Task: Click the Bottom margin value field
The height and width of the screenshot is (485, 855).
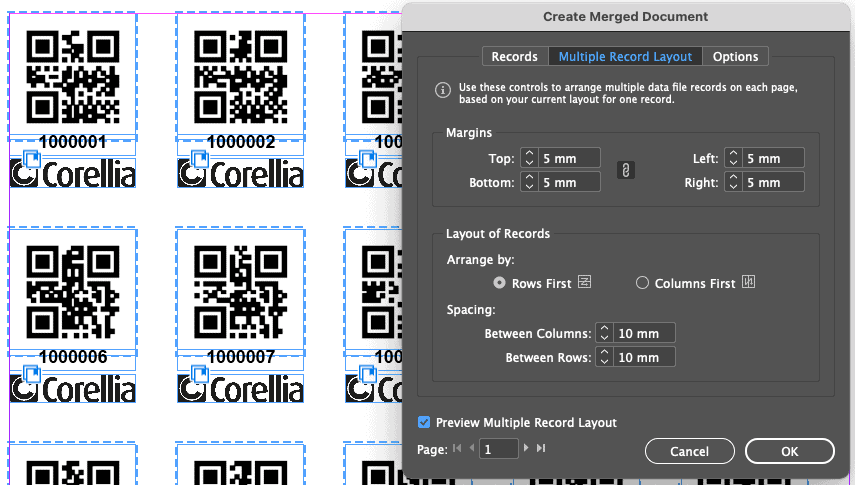Action: [x=569, y=182]
